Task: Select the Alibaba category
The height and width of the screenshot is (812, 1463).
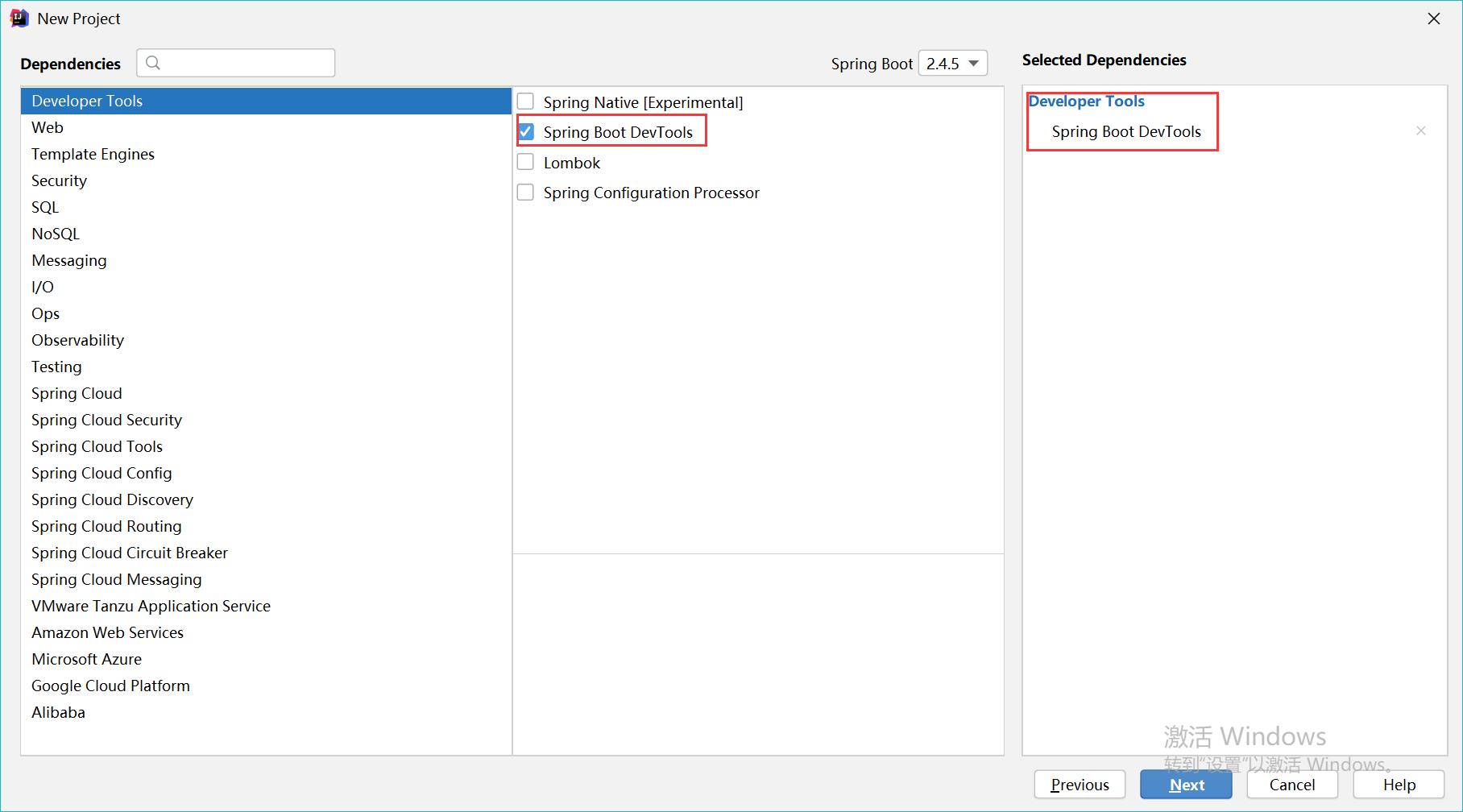Action: click(267, 712)
